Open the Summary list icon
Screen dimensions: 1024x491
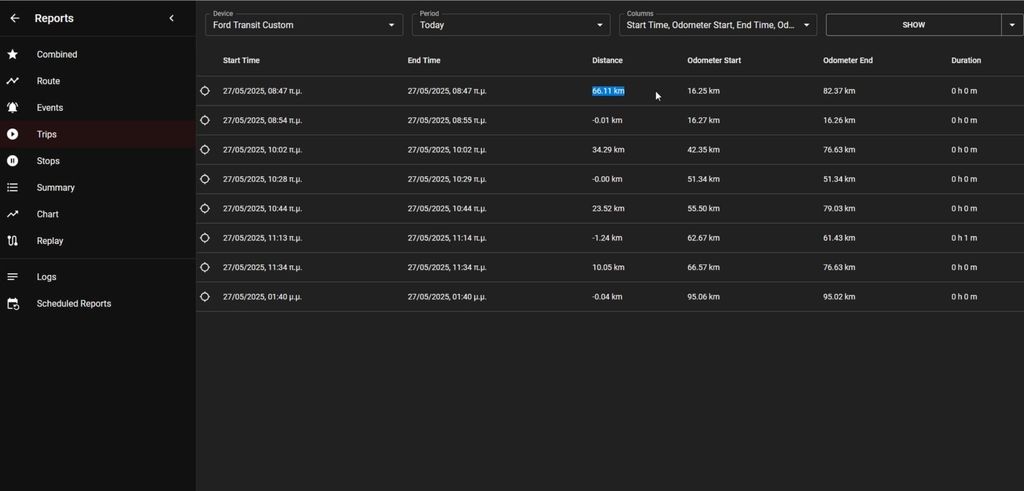coord(13,187)
